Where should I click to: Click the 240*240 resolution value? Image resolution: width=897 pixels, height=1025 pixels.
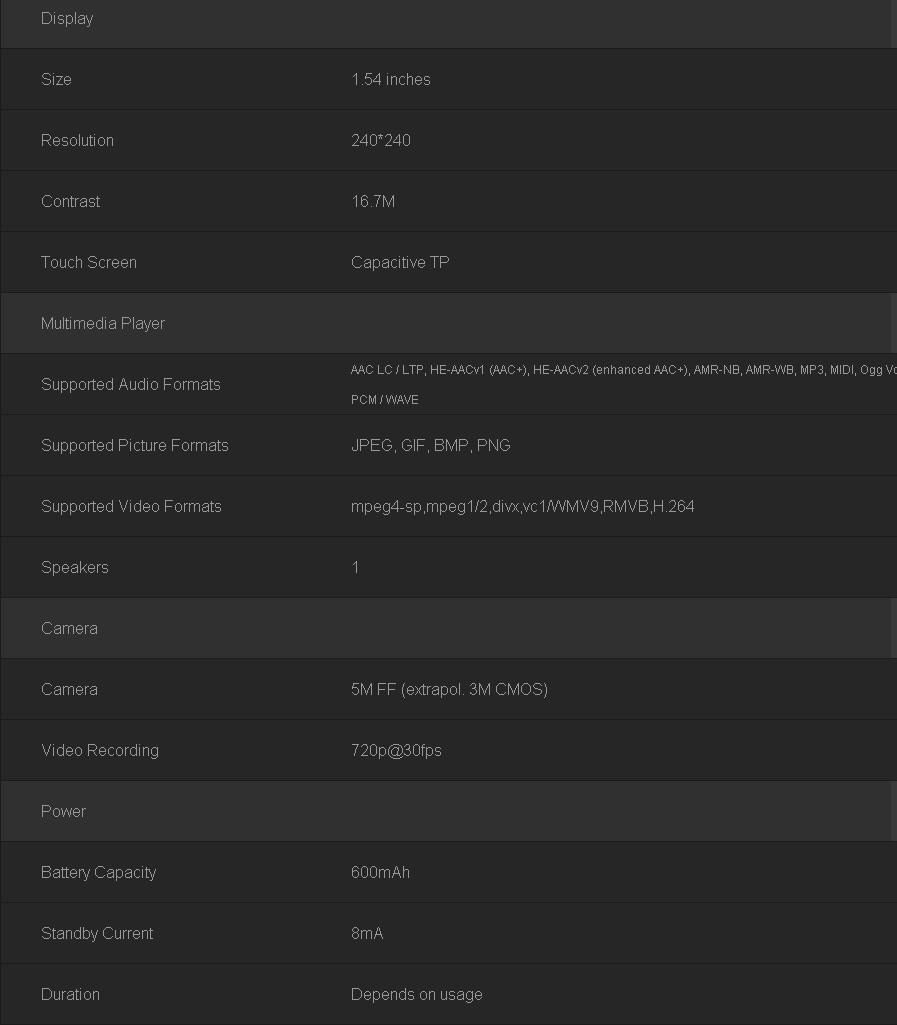point(381,141)
